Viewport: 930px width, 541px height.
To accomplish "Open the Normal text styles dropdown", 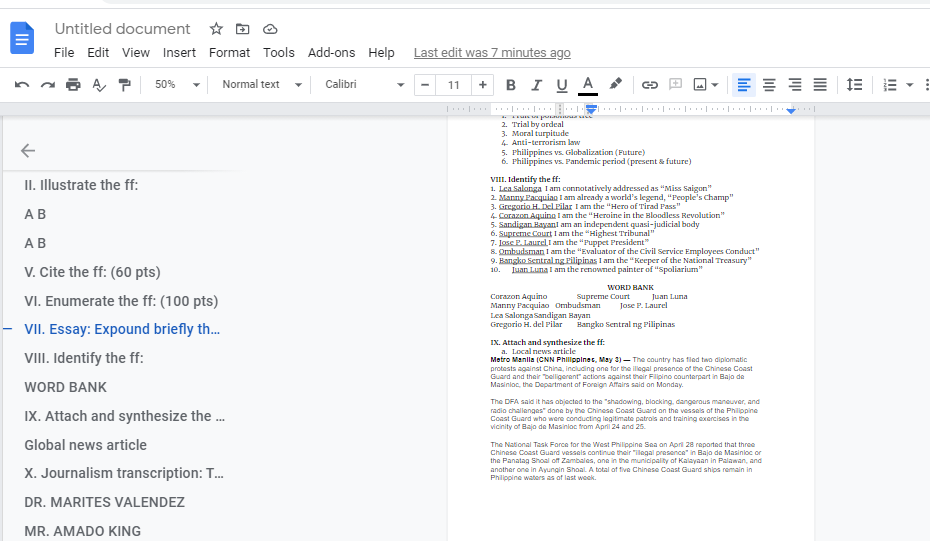I will 262,85.
